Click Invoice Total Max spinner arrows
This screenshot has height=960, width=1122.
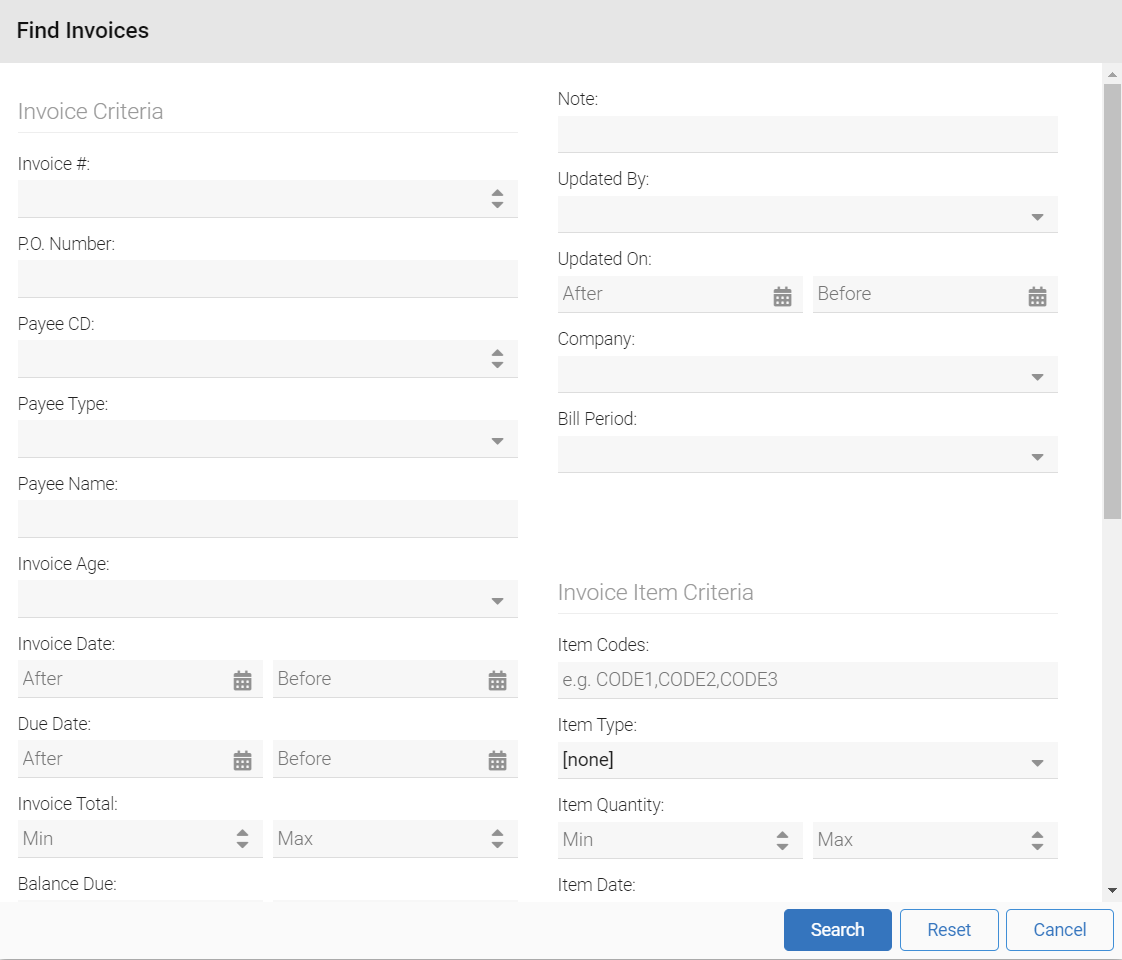497,839
